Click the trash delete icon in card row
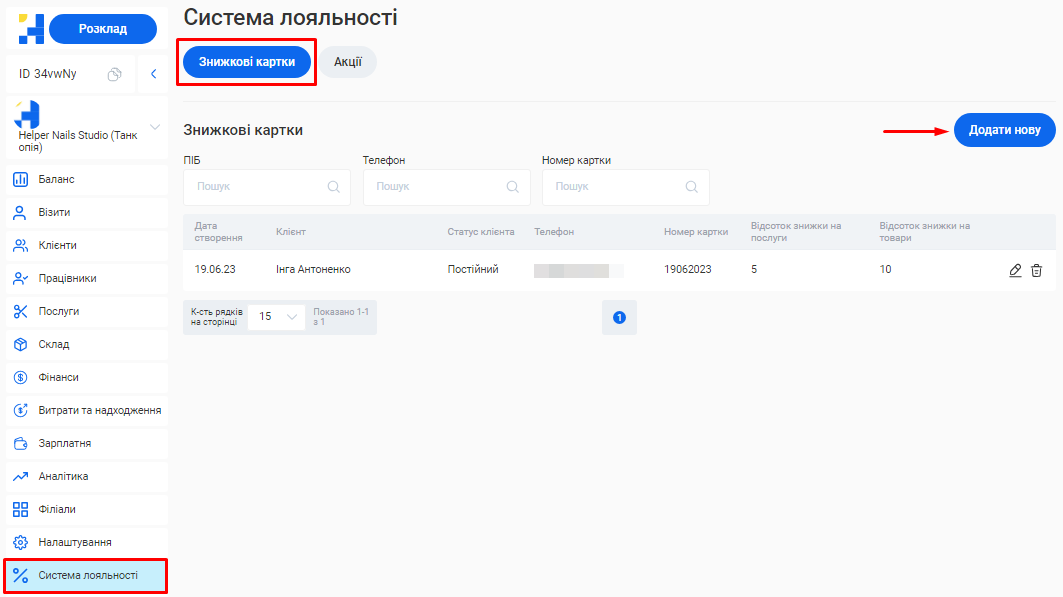This screenshot has height=597, width=1063. click(x=1036, y=270)
